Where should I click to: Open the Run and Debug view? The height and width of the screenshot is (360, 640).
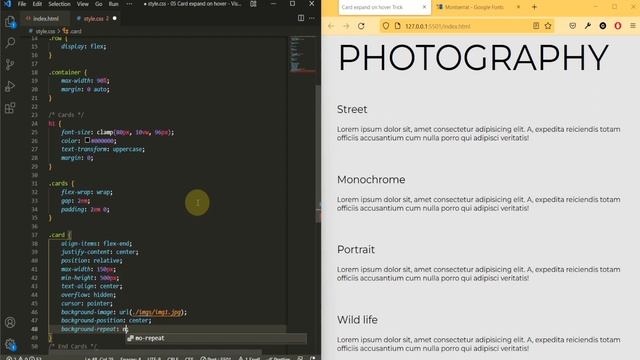10,86
